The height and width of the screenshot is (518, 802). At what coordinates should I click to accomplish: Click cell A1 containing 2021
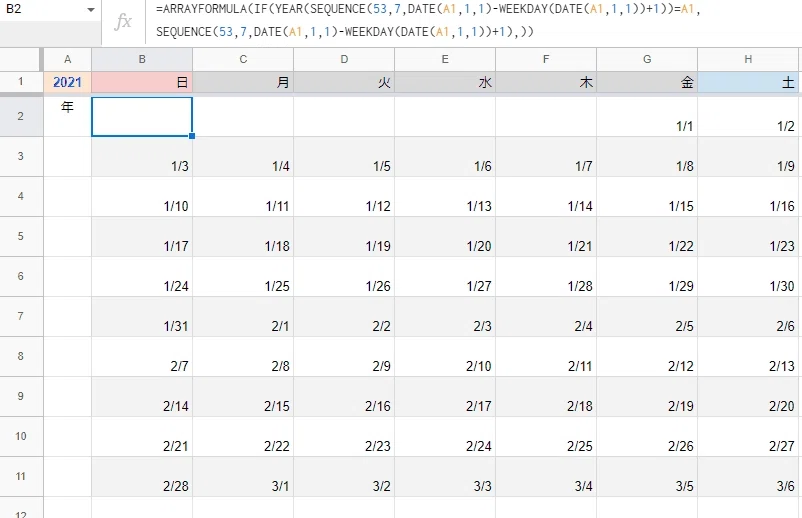pyautogui.click(x=68, y=82)
